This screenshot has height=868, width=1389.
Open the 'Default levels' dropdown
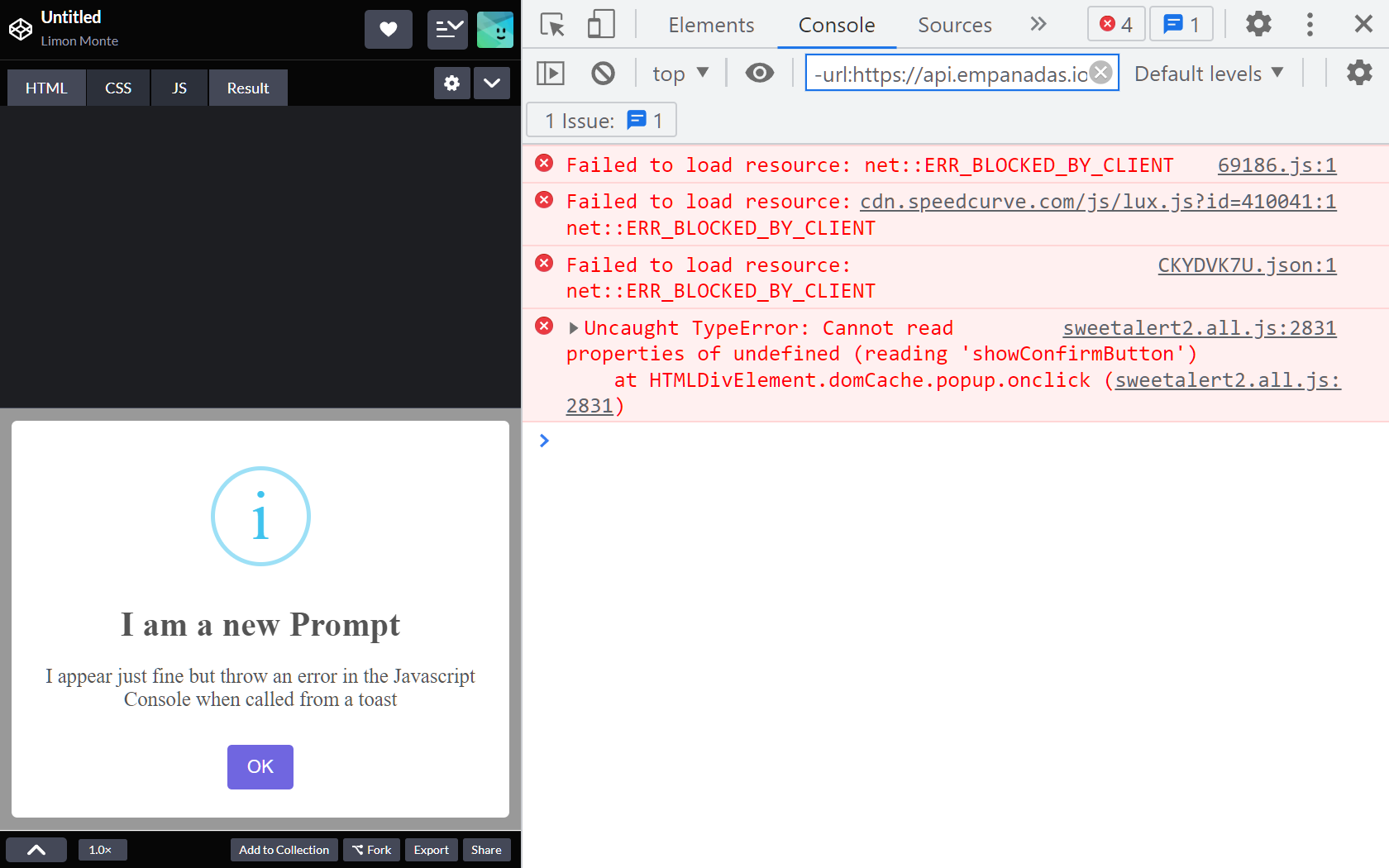1208,73
